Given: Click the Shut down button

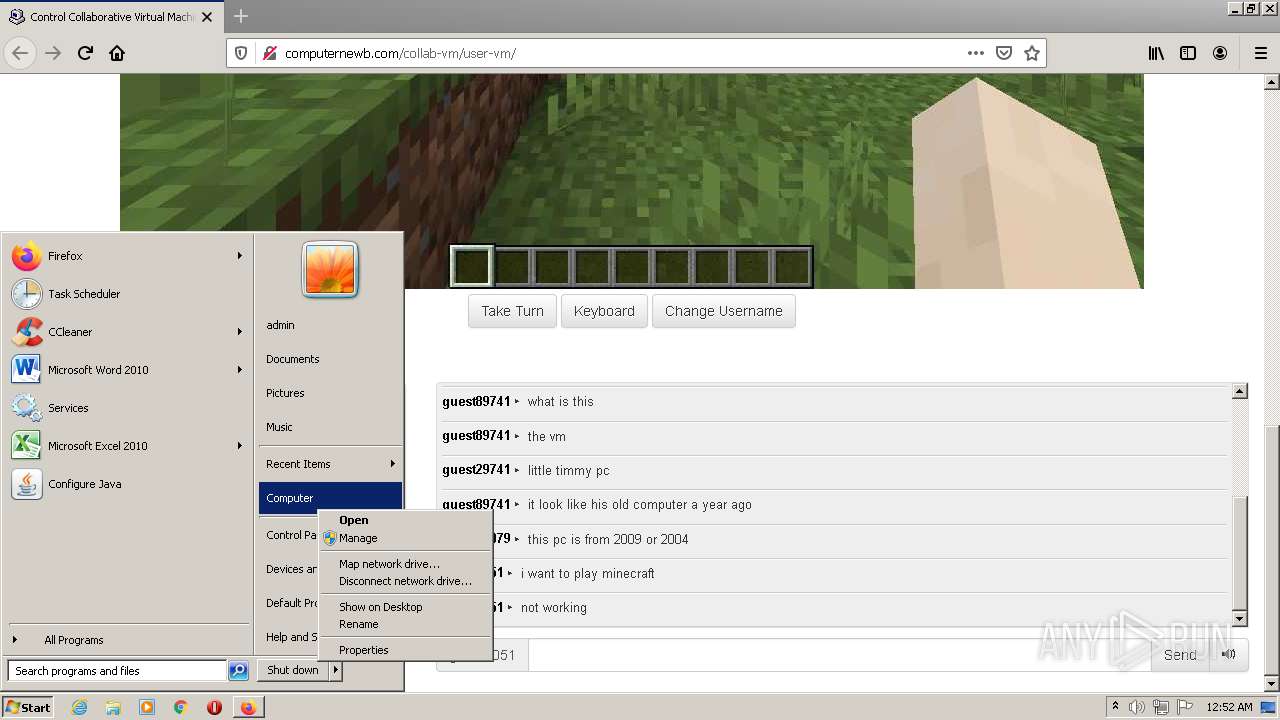Looking at the screenshot, I should [x=293, y=670].
